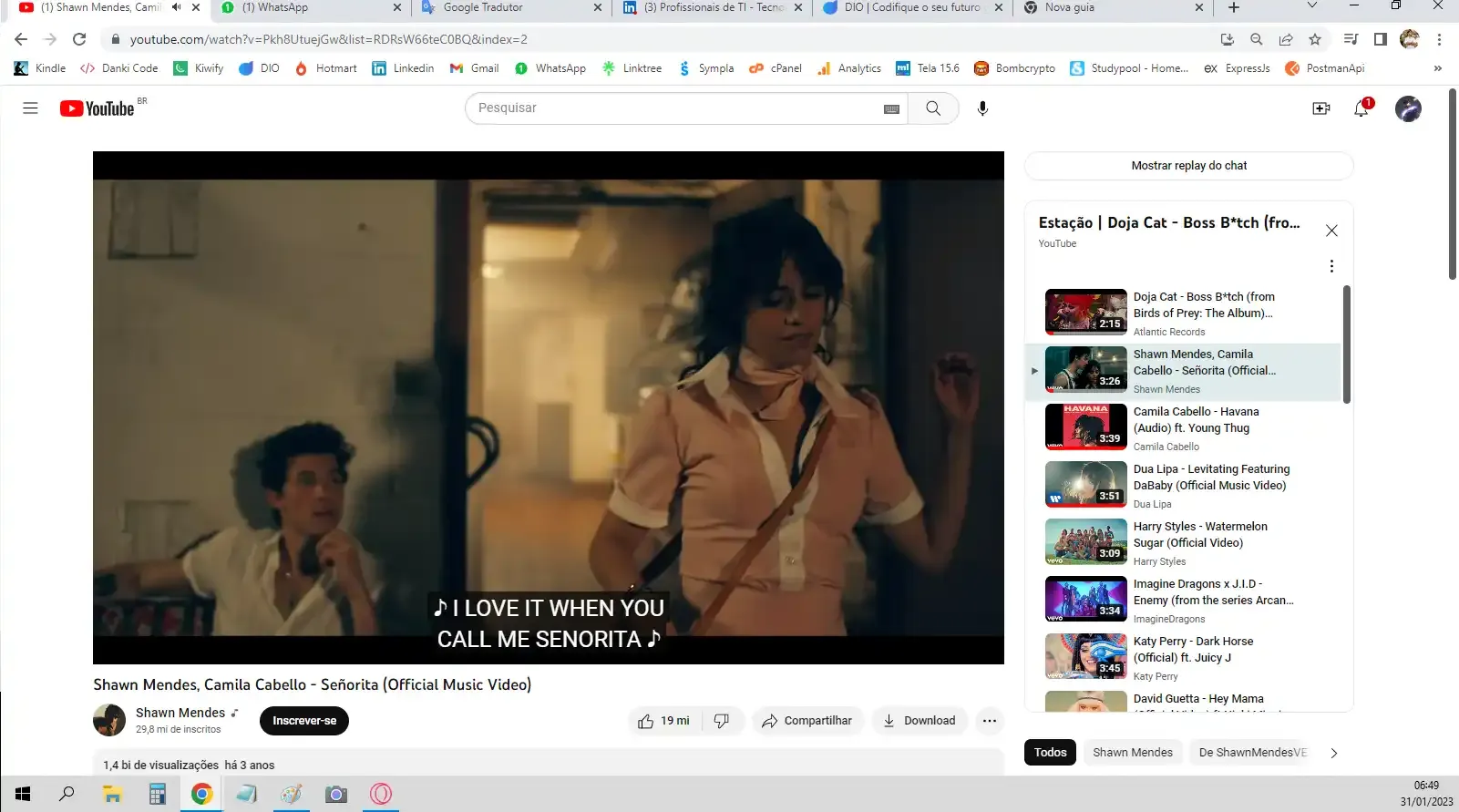Like the video with thumbs up
1459x812 pixels.
(663, 721)
